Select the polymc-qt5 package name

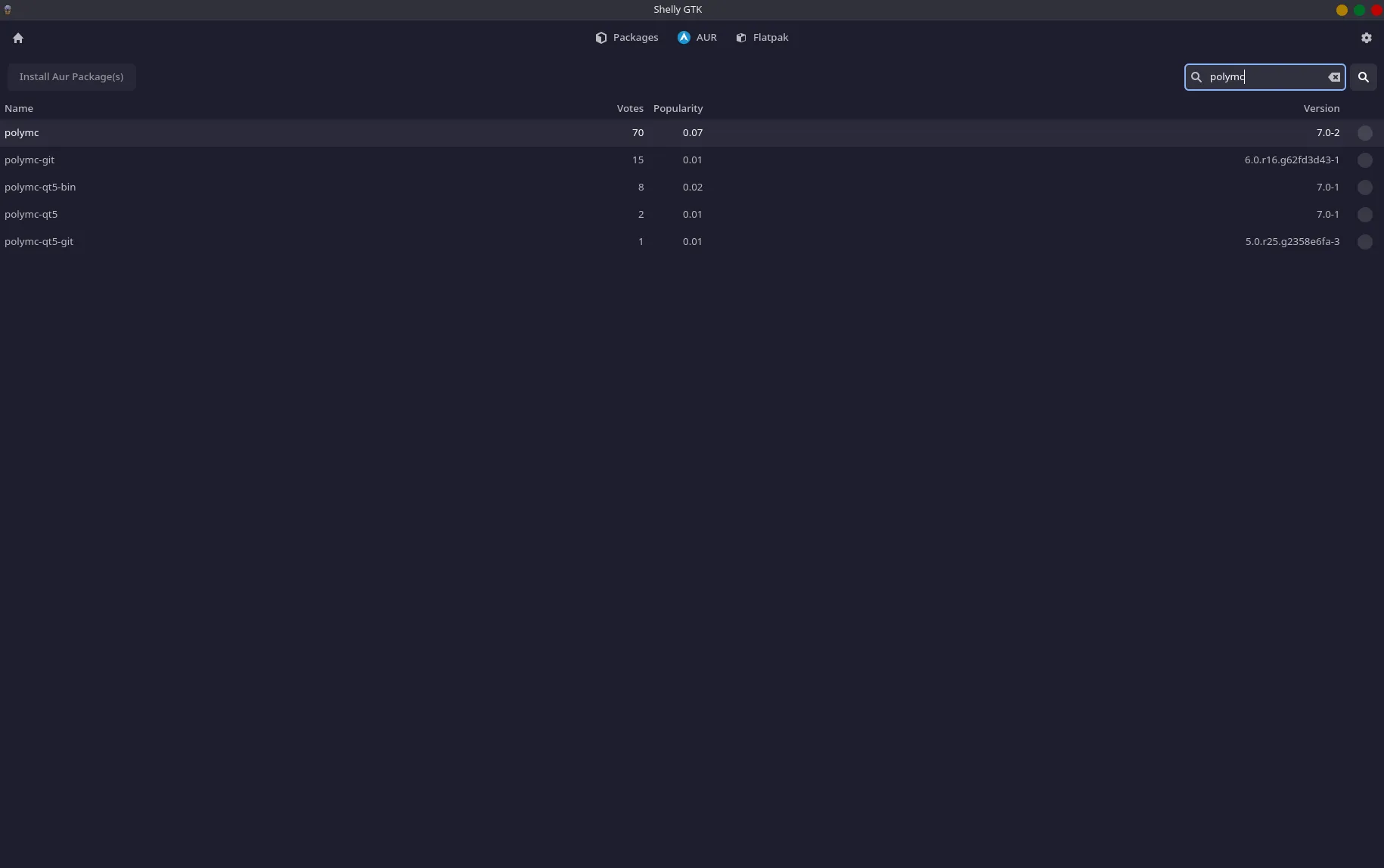tap(31, 215)
